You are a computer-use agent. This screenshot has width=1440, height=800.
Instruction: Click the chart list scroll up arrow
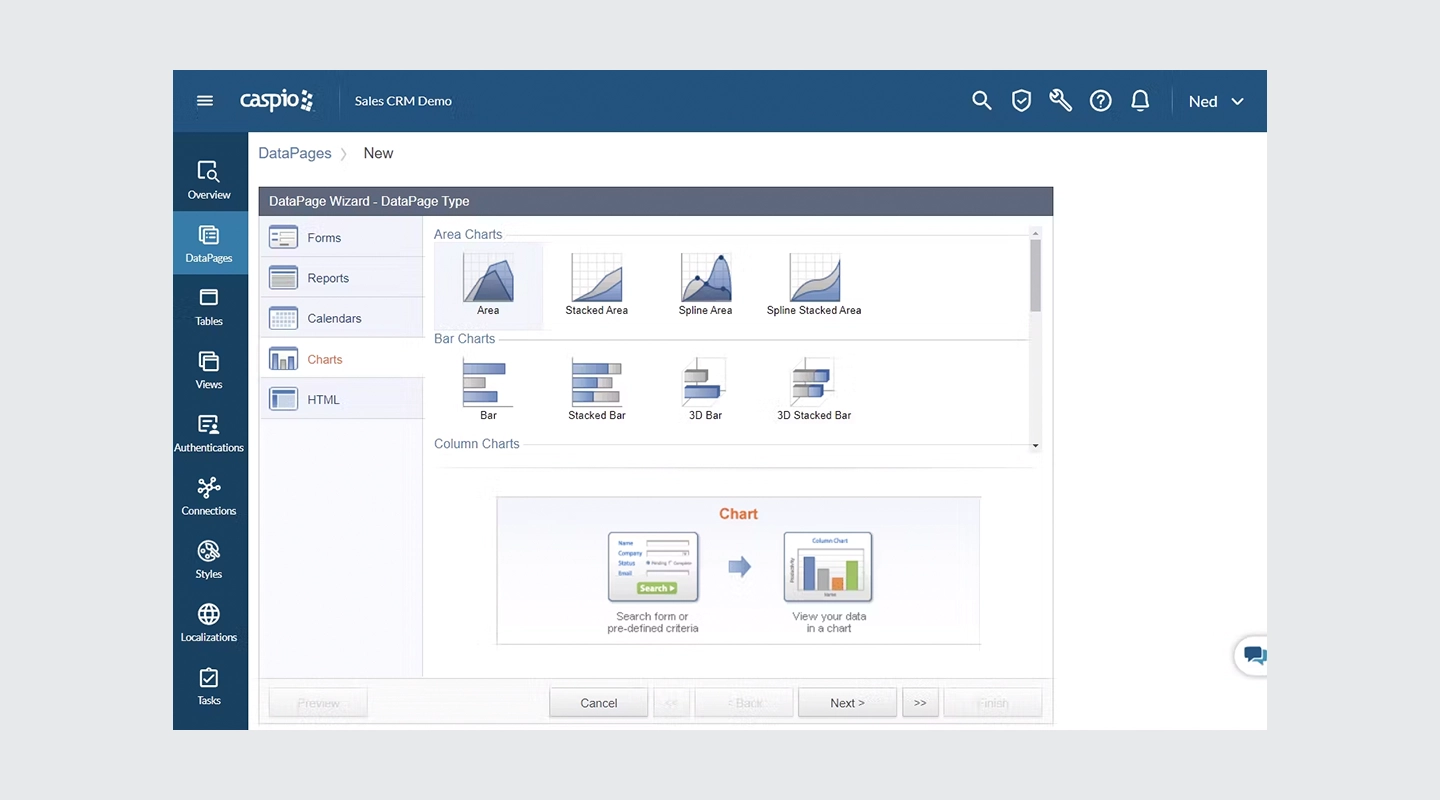[1035, 233]
